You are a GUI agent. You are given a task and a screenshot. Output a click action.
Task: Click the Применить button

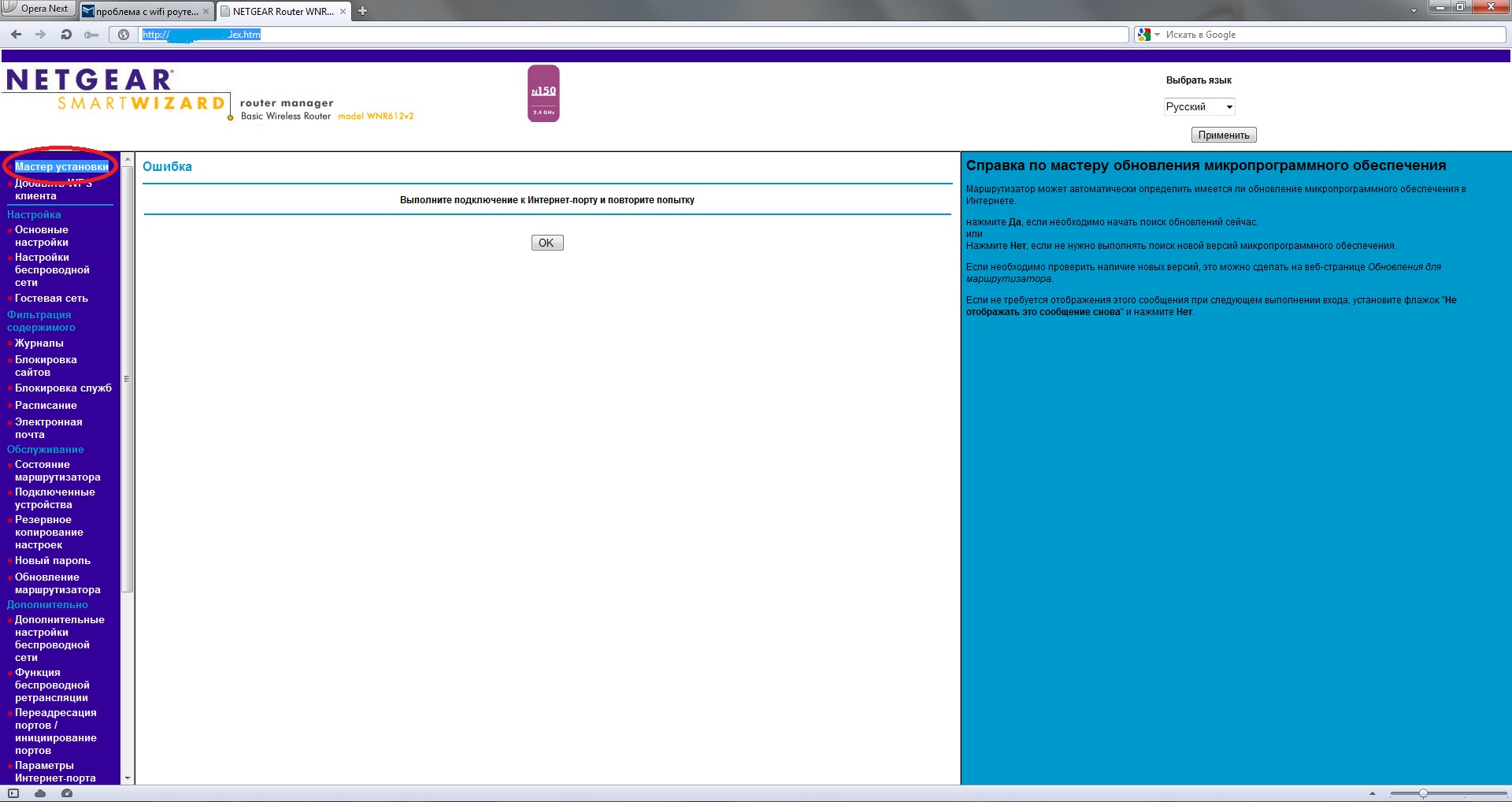1223,136
